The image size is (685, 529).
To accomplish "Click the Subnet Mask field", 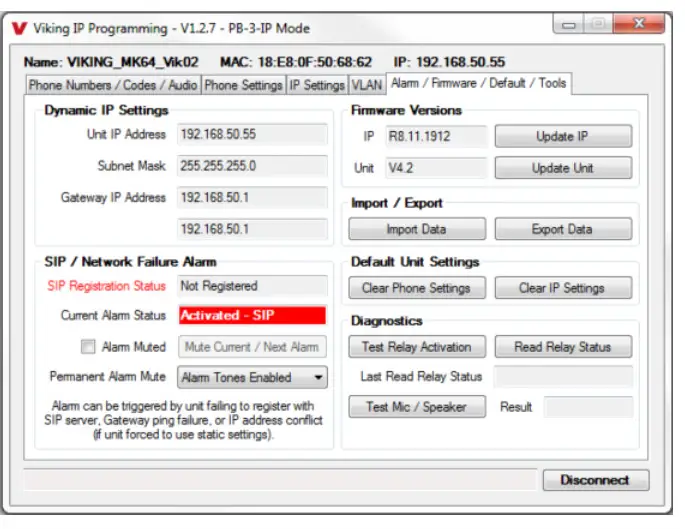I will (x=252, y=166).
